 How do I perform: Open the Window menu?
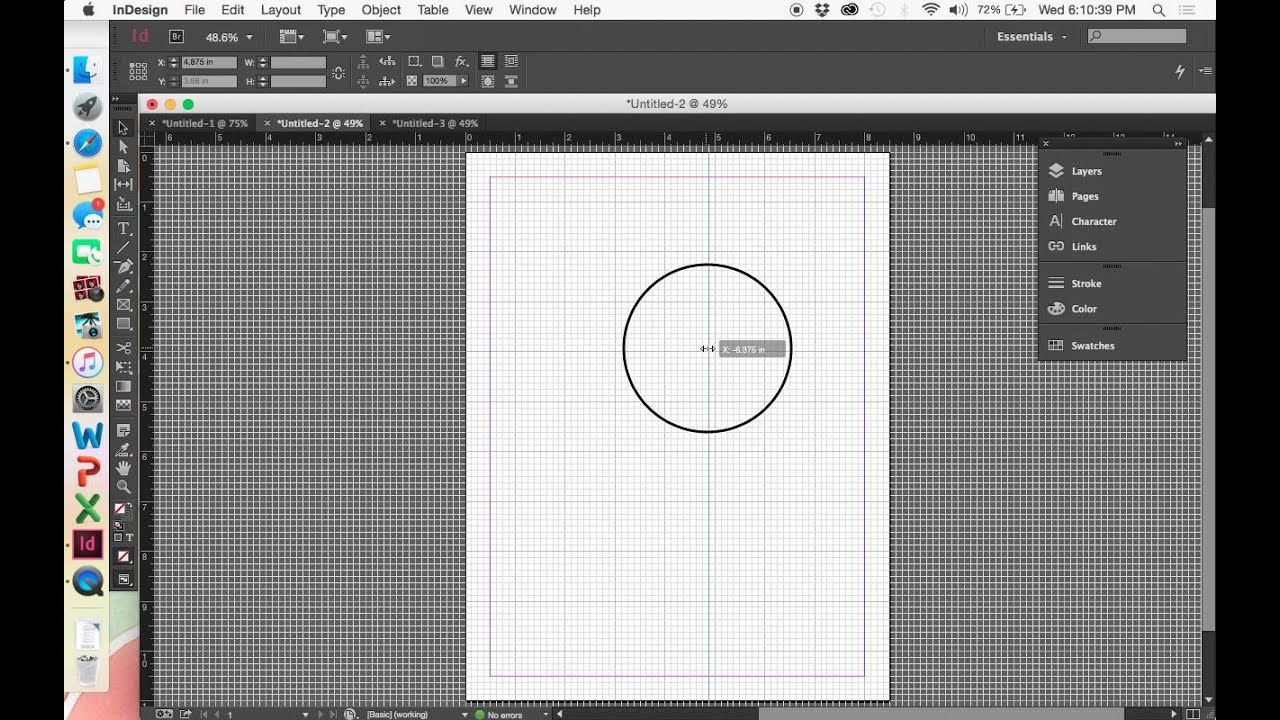coord(532,10)
